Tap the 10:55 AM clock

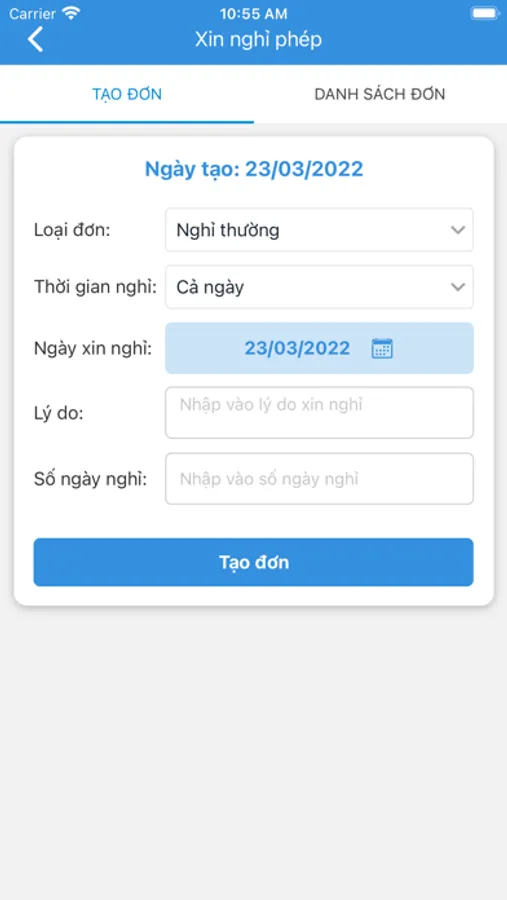pyautogui.click(x=253, y=13)
